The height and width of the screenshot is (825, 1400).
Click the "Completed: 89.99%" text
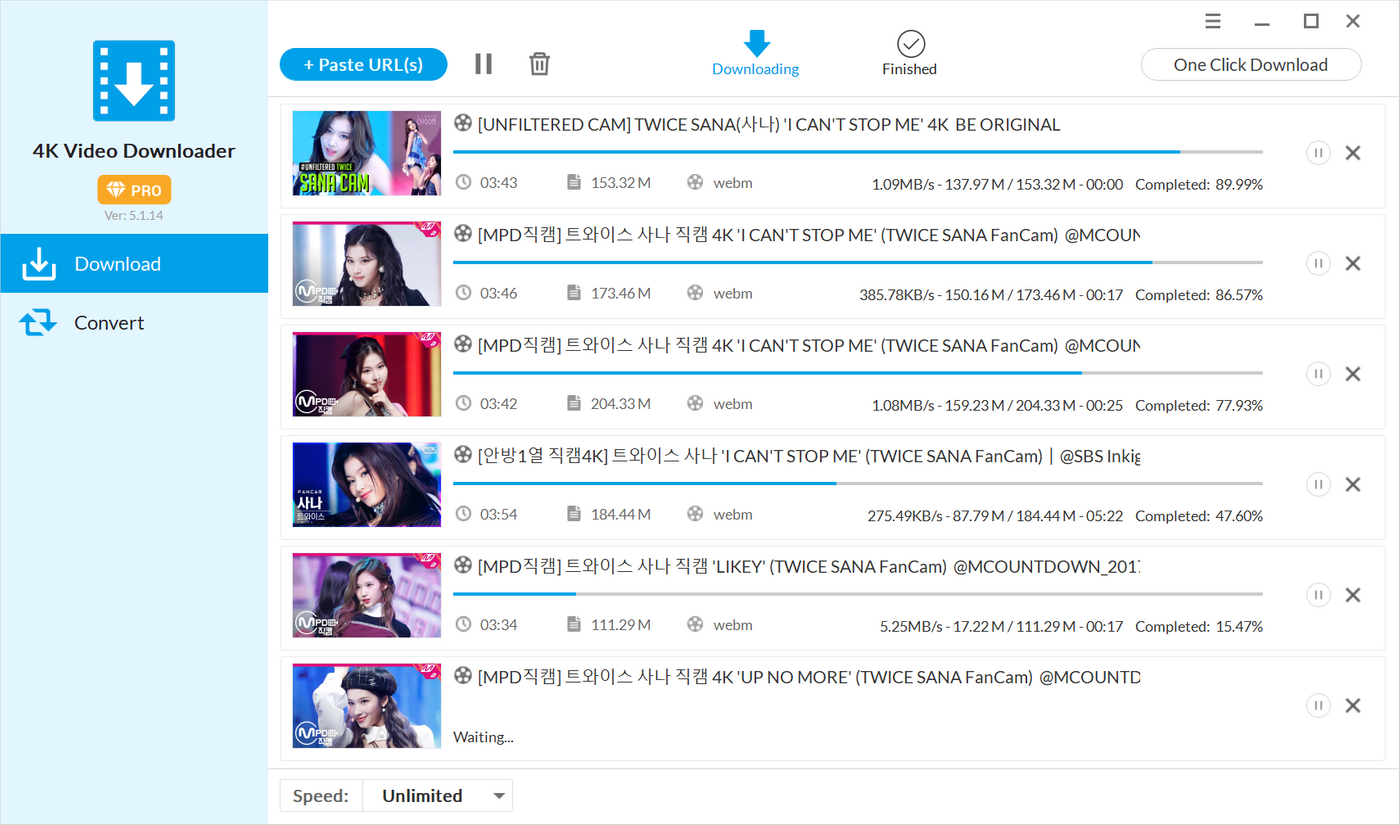coord(1199,184)
